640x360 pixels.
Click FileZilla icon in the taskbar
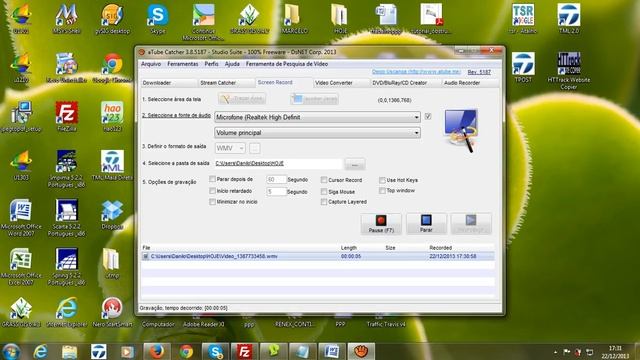(x=244, y=351)
